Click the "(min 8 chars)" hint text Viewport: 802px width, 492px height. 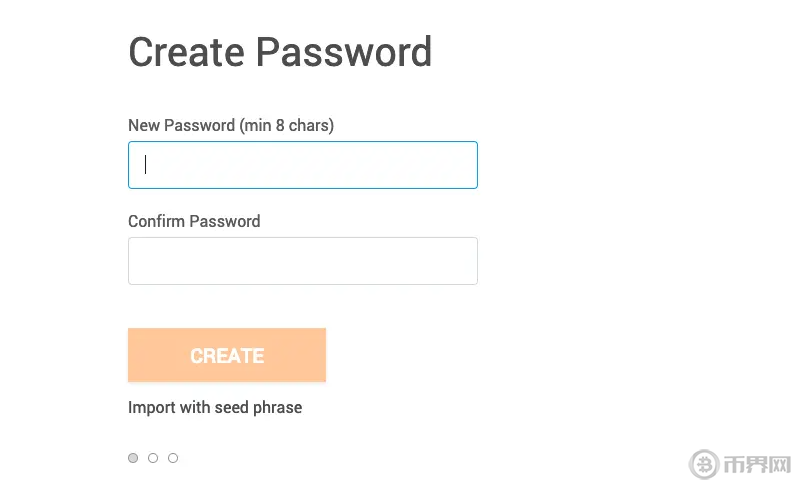tap(287, 126)
